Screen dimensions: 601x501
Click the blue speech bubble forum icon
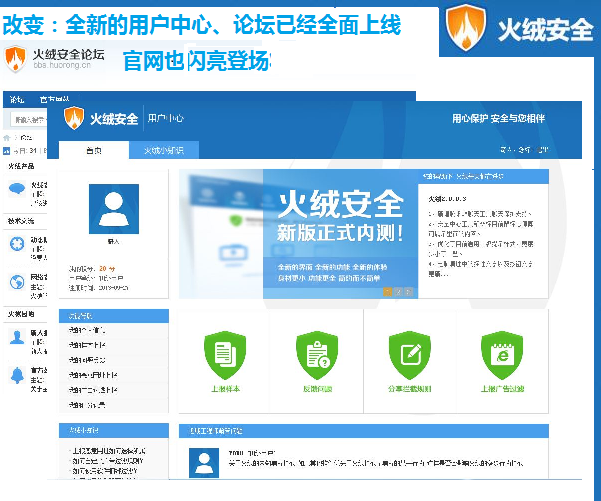click(x=17, y=189)
